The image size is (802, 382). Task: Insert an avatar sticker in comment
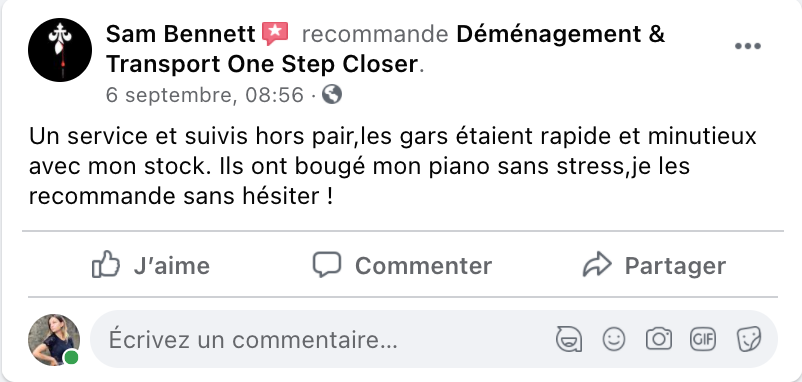click(x=569, y=339)
